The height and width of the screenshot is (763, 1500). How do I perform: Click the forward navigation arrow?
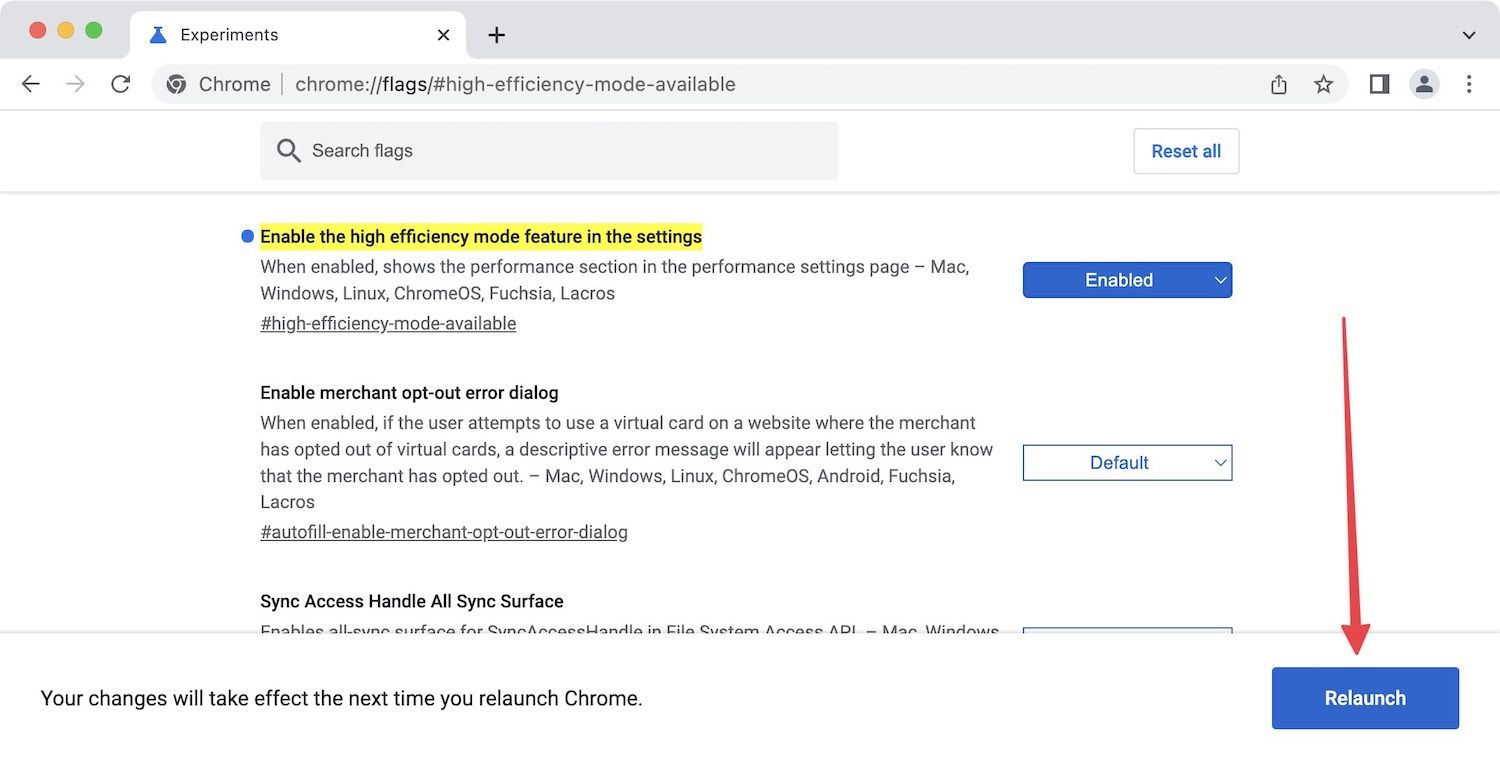(76, 84)
